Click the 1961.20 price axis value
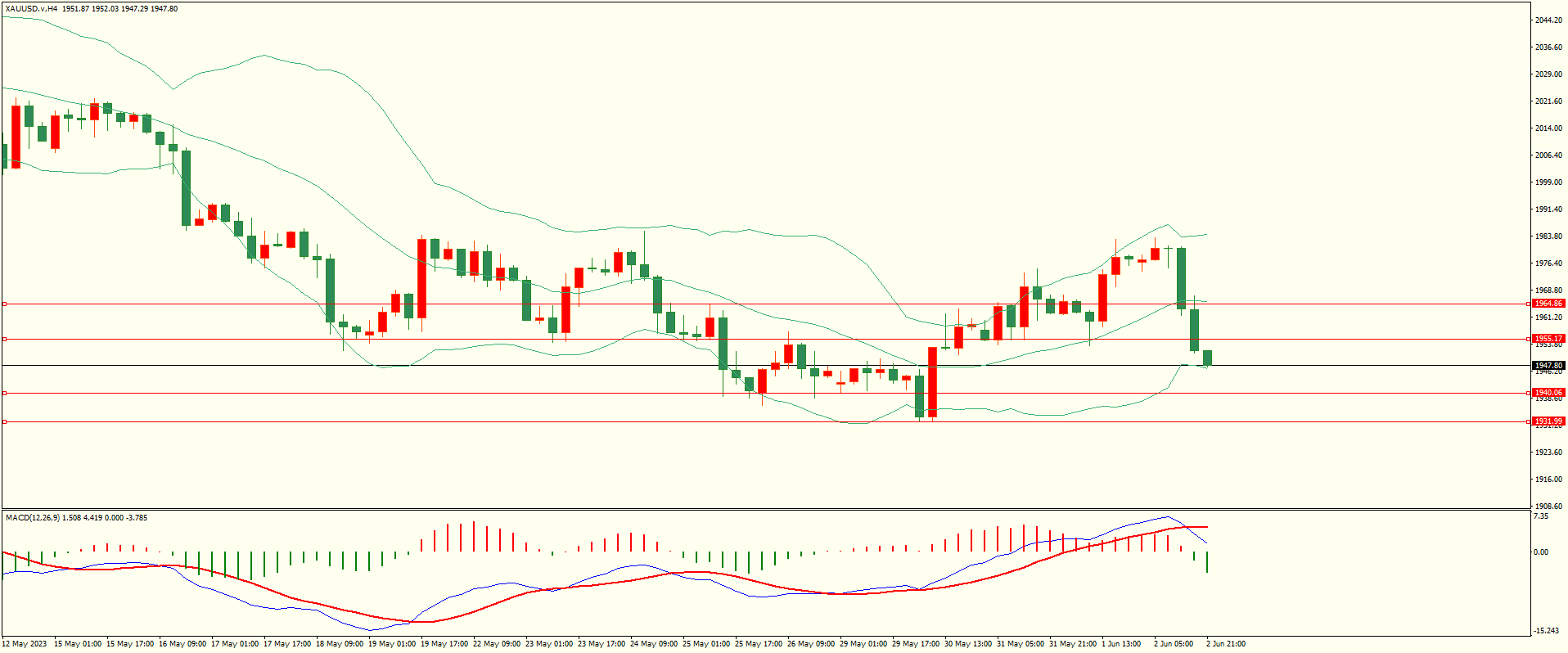The width and height of the screenshot is (1568, 653). (1548, 317)
